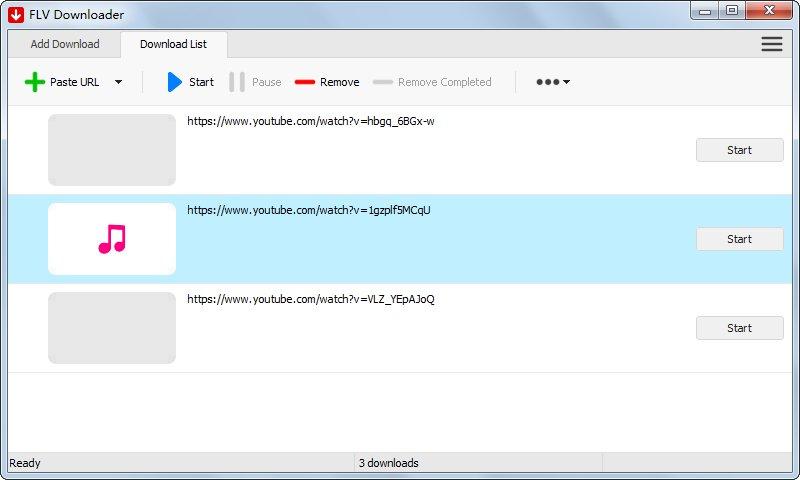Click the green plus Paste URL icon
Viewport: 800px width, 480px height.
pyautogui.click(x=35, y=82)
